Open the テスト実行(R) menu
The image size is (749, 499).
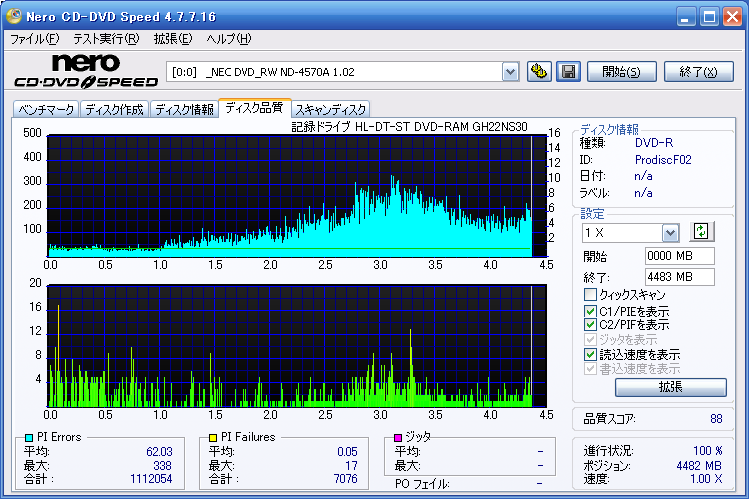[x=106, y=39]
